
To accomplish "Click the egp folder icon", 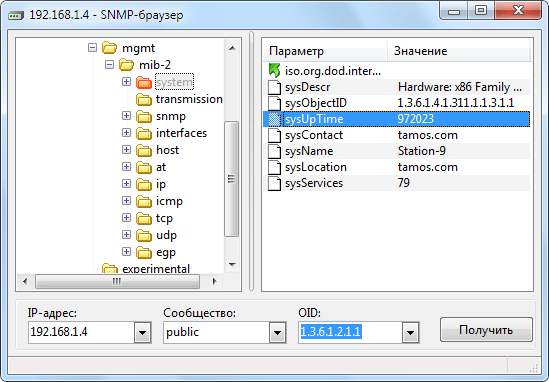I will [x=144, y=252].
